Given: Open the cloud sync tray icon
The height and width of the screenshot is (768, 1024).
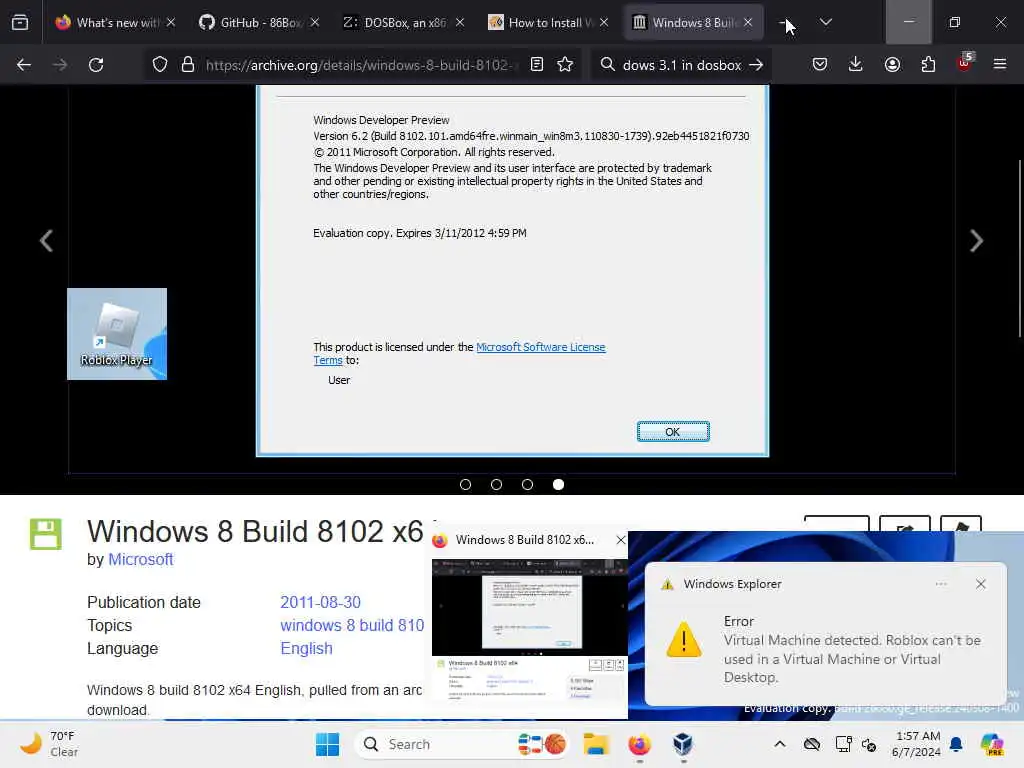Looking at the screenshot, I should [x=812, y=744].
